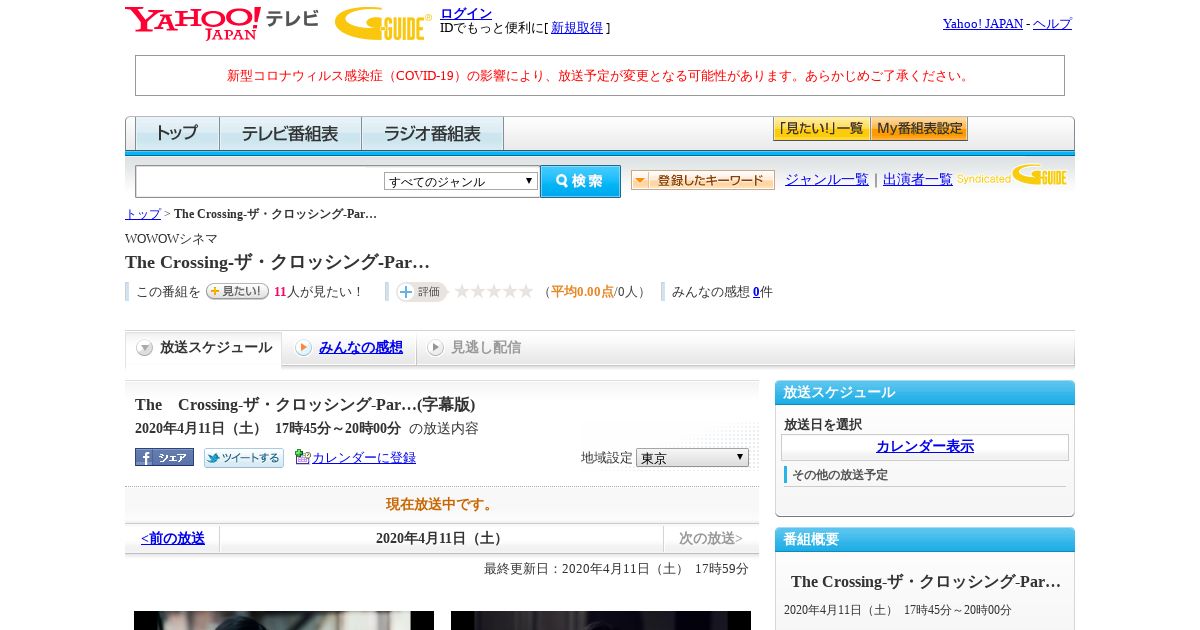
Task: Go to <前の放送 link
Action: click(x=173, y=538)
